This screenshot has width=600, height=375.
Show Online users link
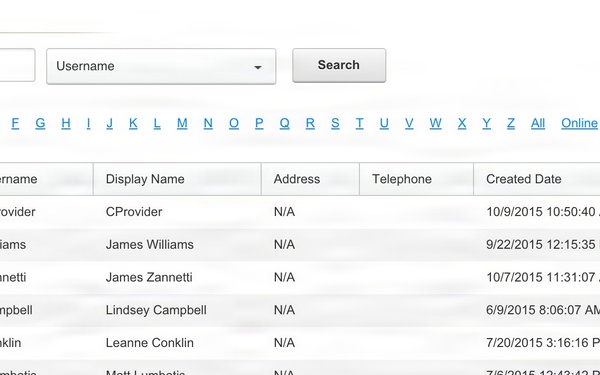[x=579, y=123]
